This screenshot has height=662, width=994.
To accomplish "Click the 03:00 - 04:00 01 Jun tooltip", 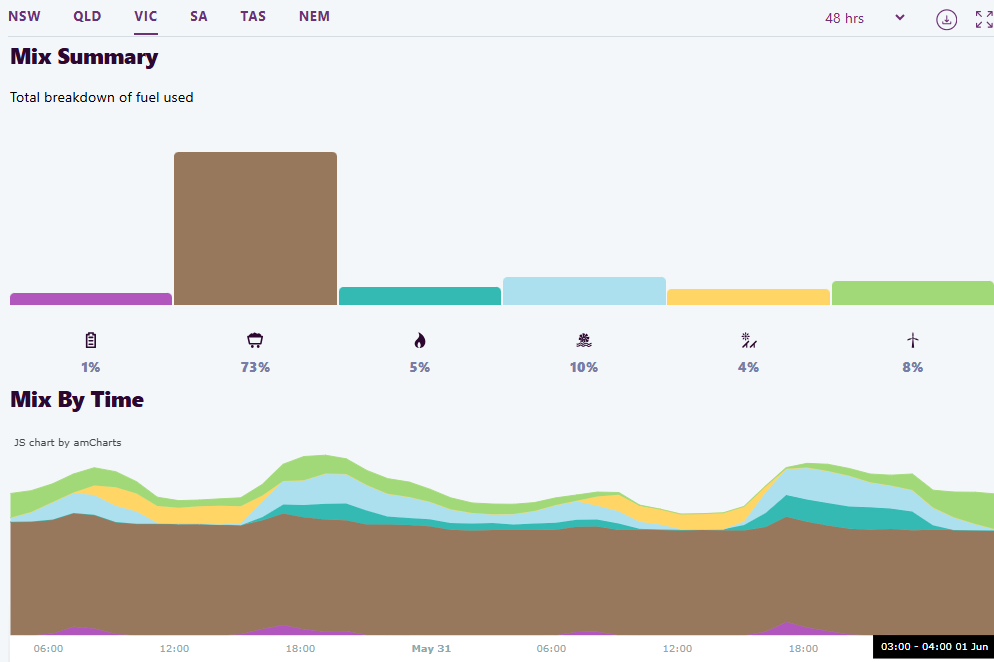I will coord(933,647).
